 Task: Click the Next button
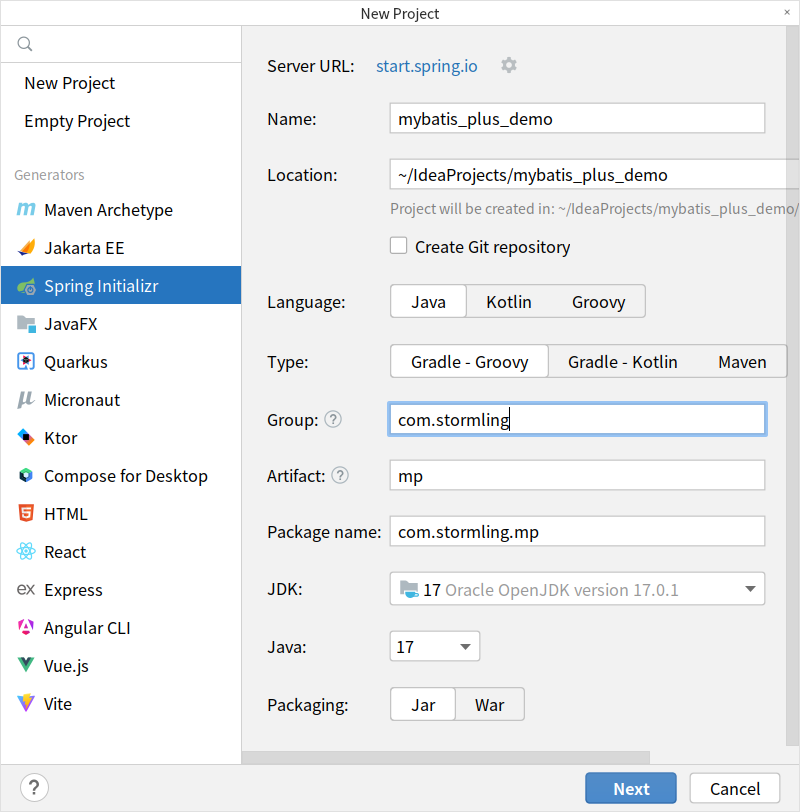click(x=631, y=788)
